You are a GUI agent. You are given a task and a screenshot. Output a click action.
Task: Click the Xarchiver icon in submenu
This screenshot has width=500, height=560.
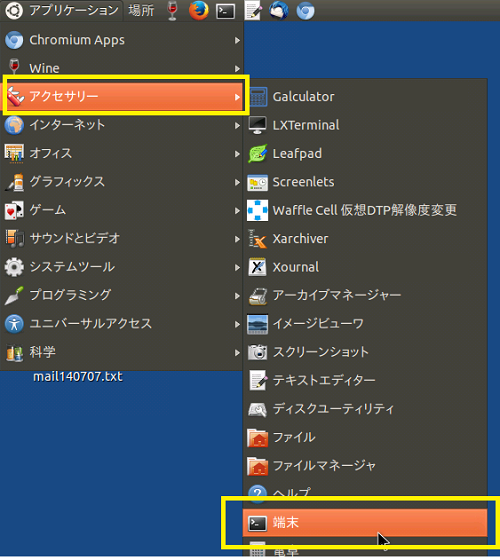[258, 239]
